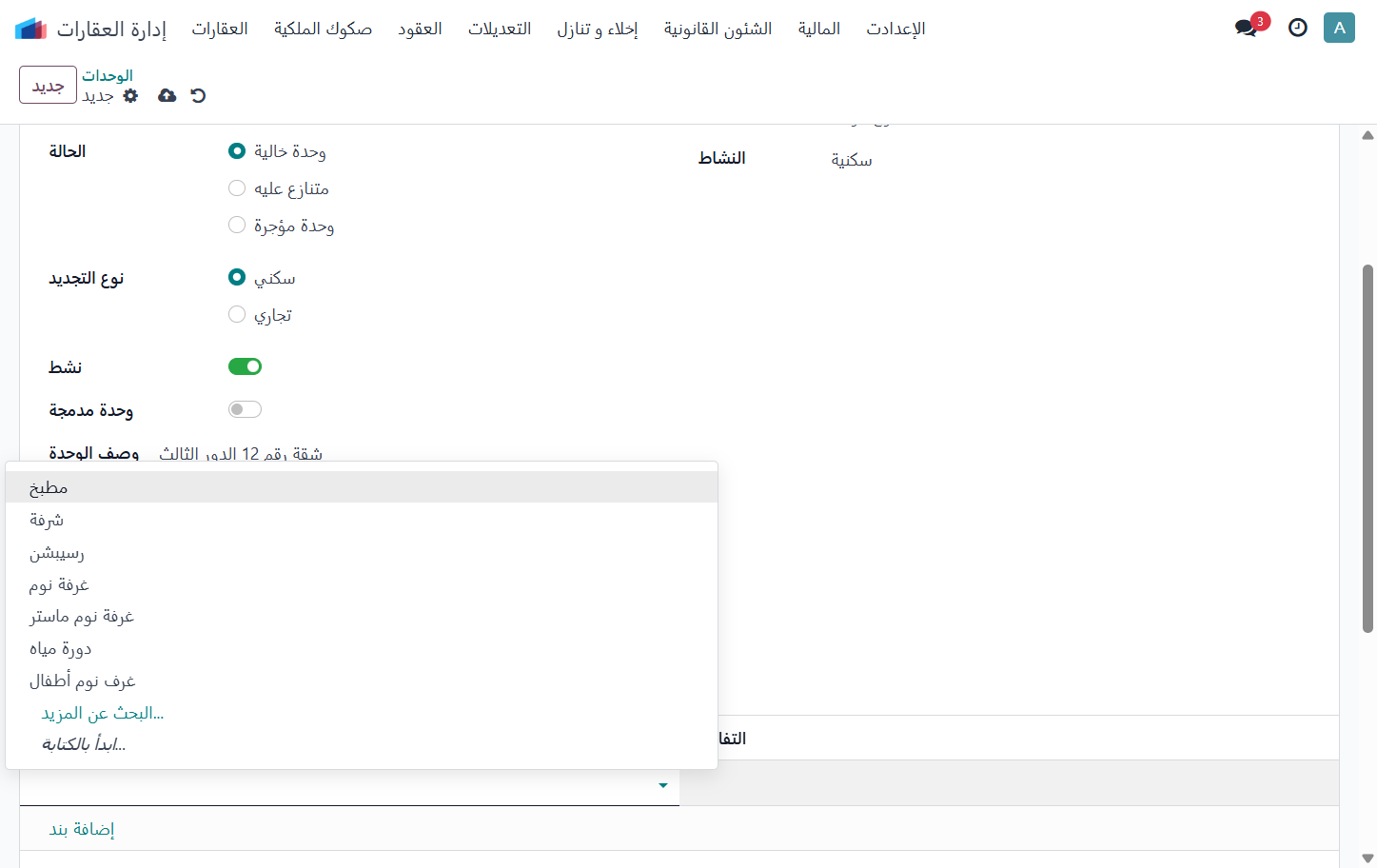The height and width of the screenshot is (868, 1377).
Task: Open the العقارات menu
Action: click(x=220, y=29)
